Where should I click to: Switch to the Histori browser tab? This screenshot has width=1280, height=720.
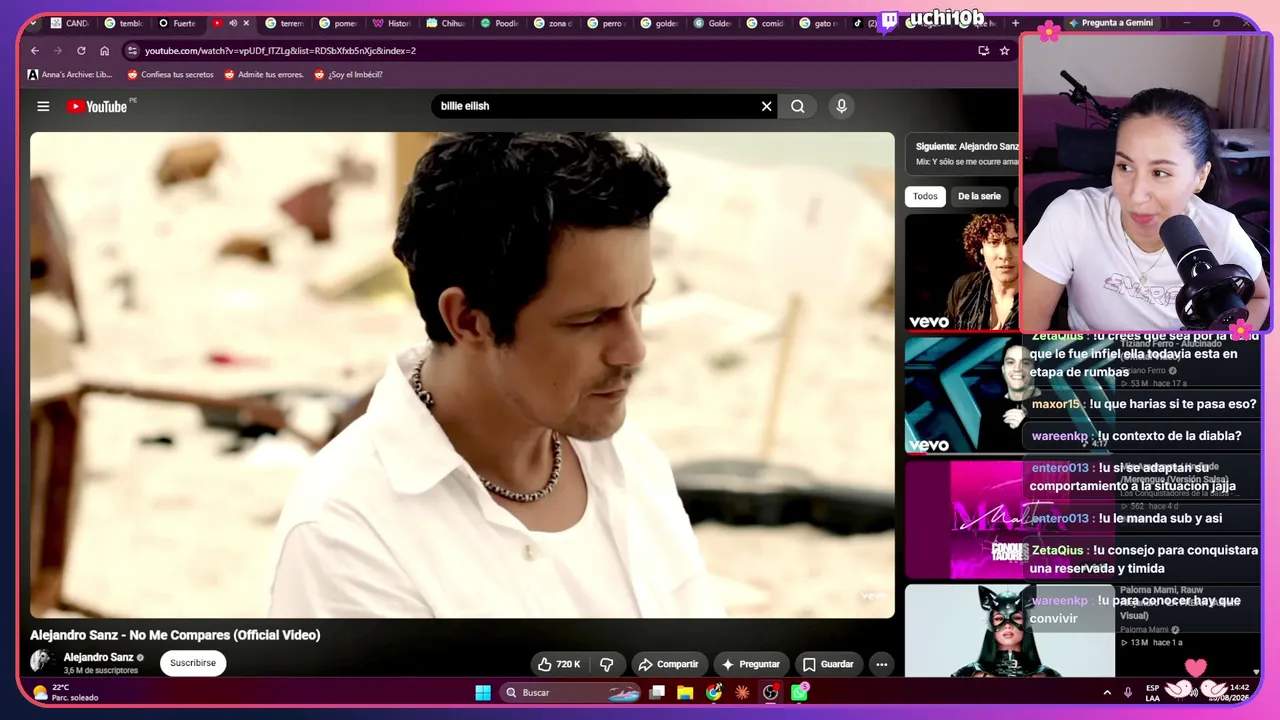[x=393, y=23]
